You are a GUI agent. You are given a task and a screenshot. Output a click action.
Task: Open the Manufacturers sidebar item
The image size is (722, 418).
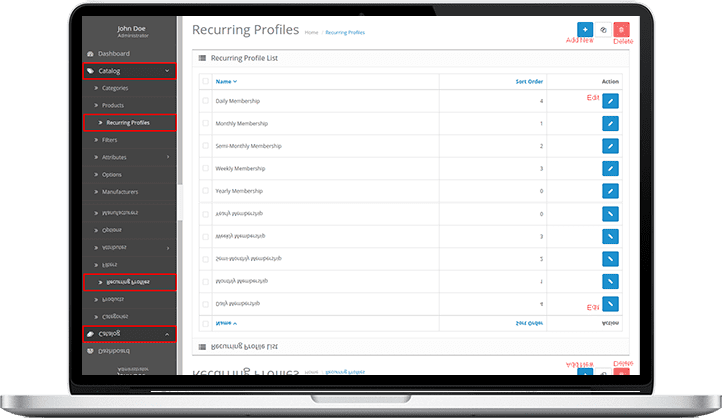coord(120,191)
